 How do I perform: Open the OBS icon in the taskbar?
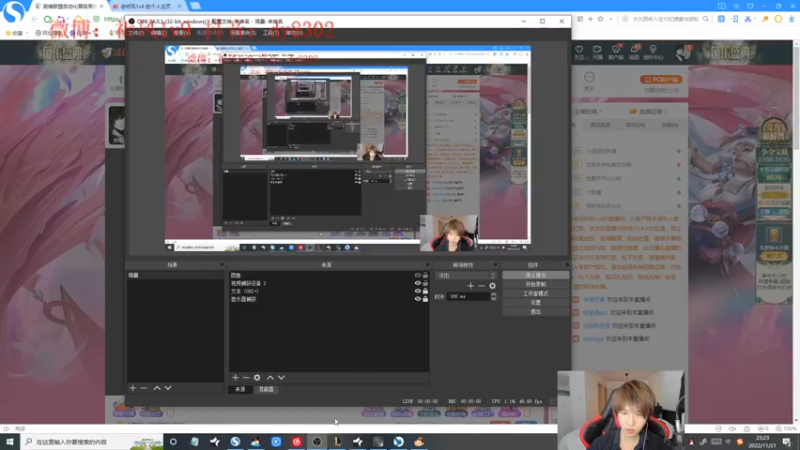tap(317, 442)
